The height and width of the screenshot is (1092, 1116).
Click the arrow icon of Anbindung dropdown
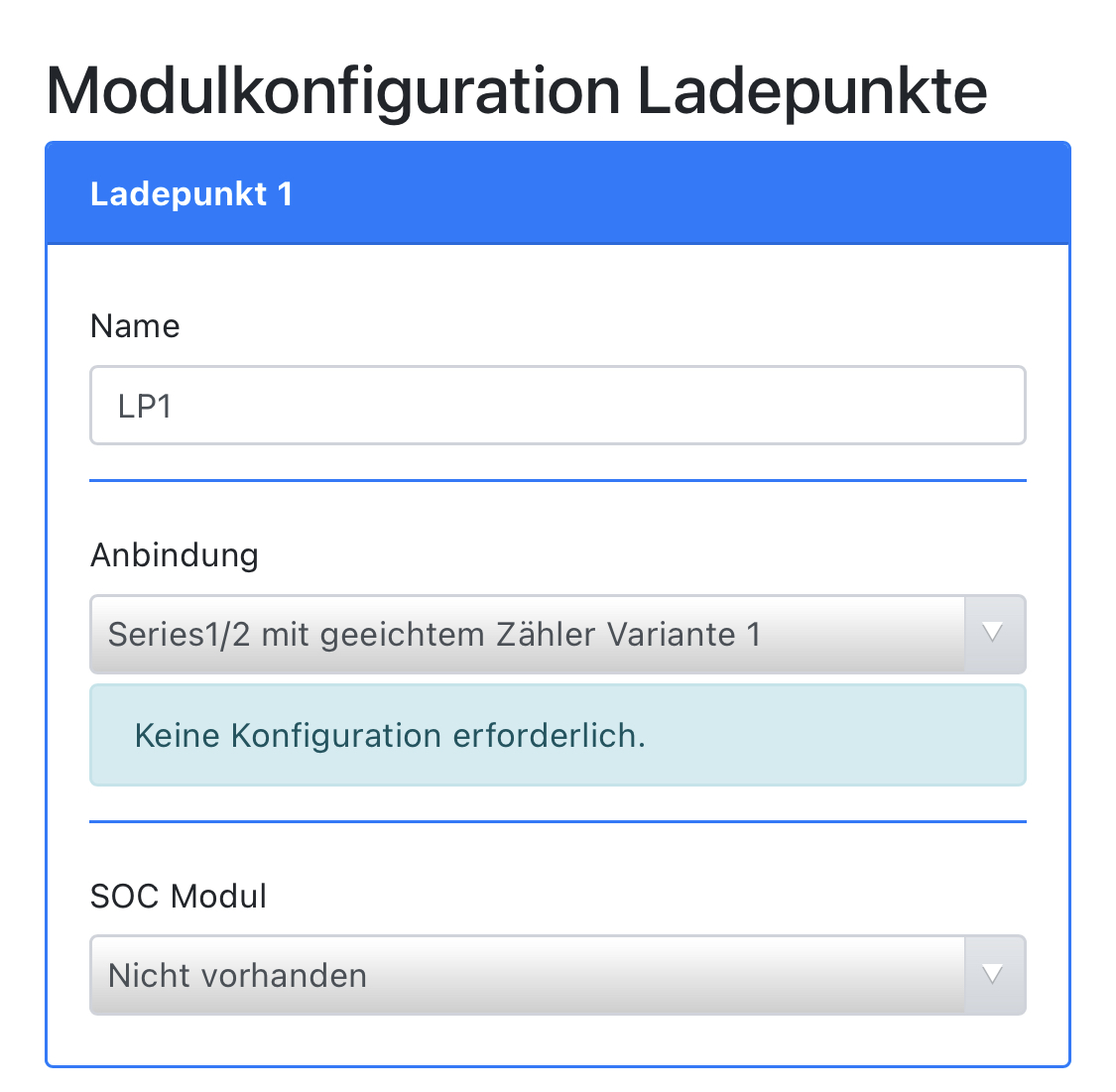993,635
